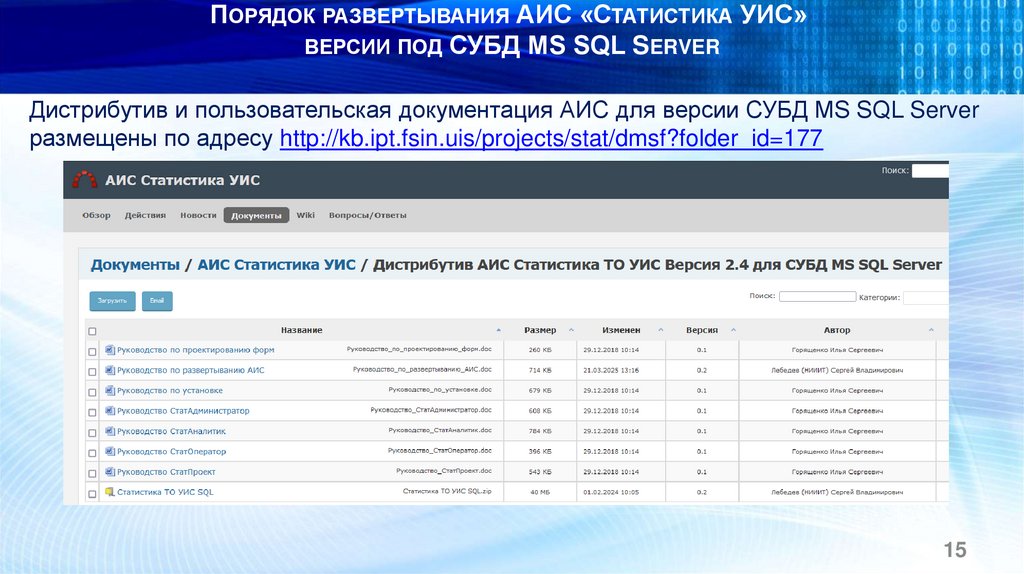Open the Действия tab
The image size is (1024, 574).
(x=145, y=215)
